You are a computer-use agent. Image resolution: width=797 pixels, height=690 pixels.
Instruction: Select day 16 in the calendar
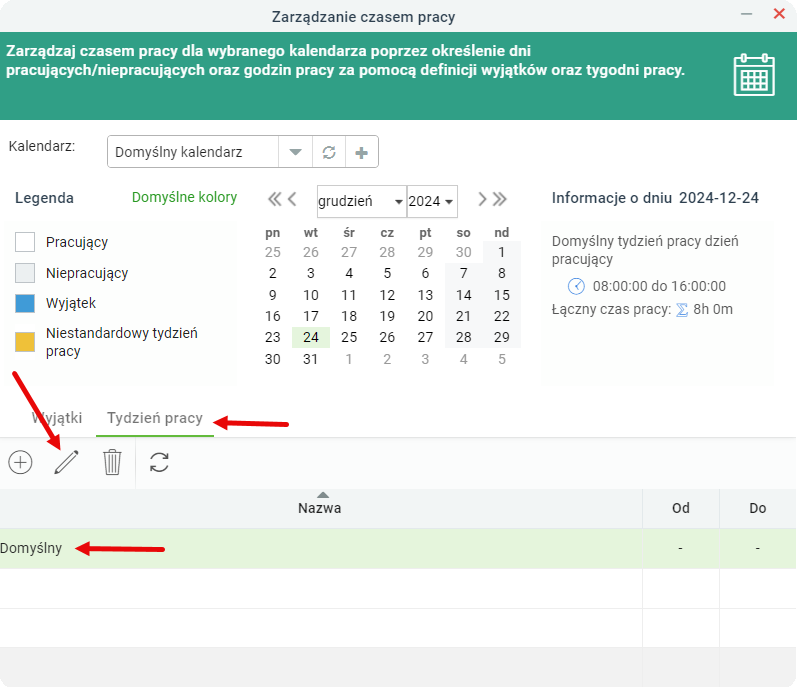point(273,316)
